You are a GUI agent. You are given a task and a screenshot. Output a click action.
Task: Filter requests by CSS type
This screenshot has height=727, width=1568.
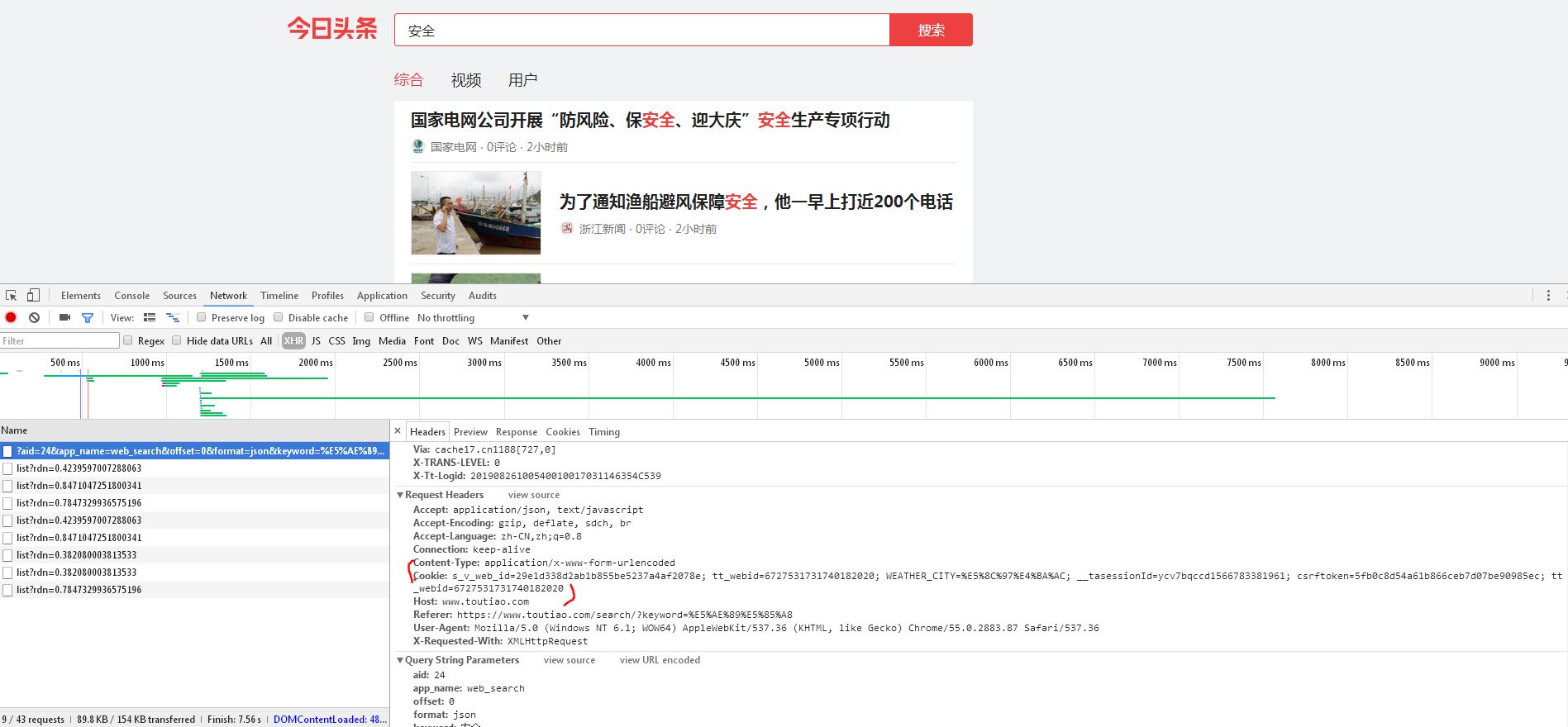click(x=336, y=340)
